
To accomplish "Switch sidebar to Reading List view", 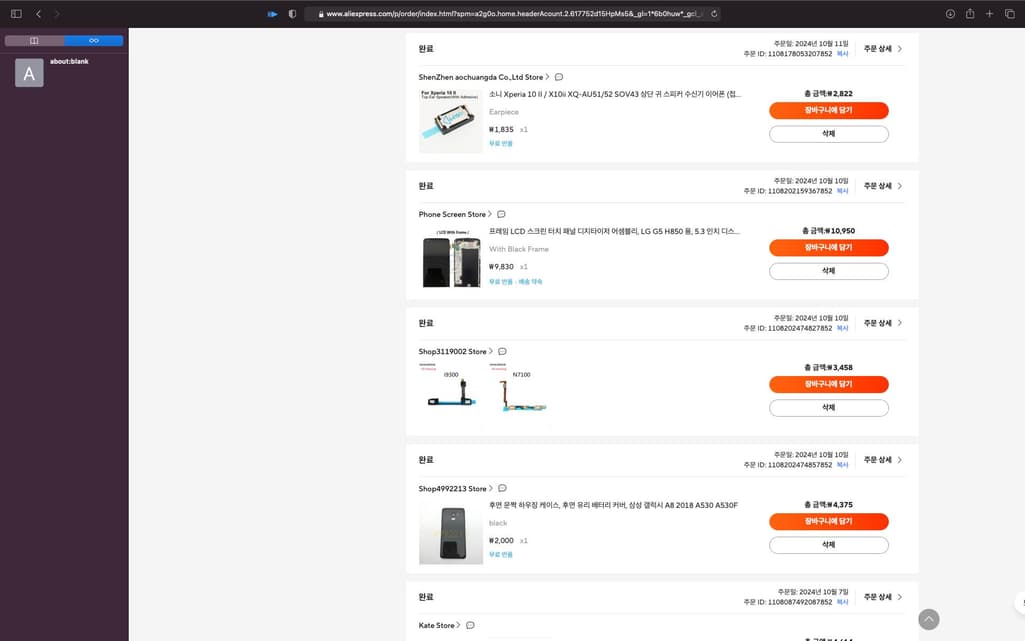I will pos(94,41).
